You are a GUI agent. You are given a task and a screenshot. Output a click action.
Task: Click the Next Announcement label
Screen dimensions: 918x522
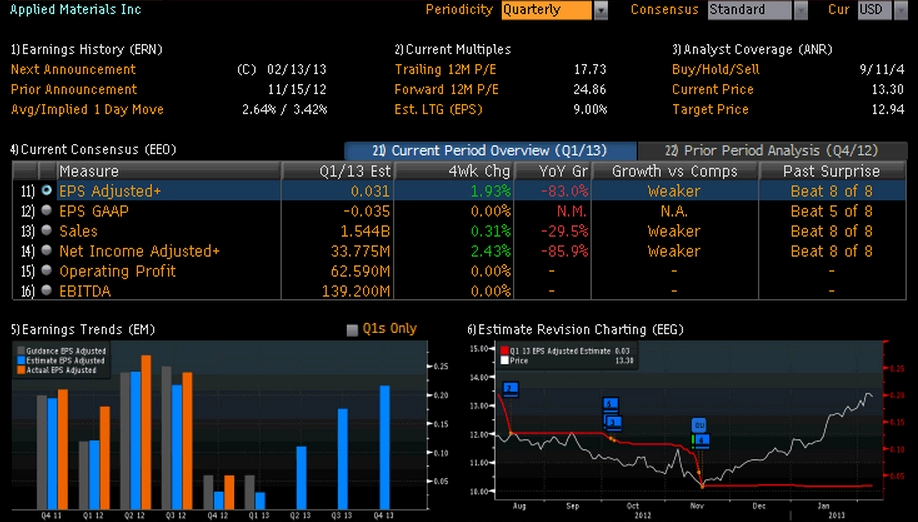(x=73, y=70)
